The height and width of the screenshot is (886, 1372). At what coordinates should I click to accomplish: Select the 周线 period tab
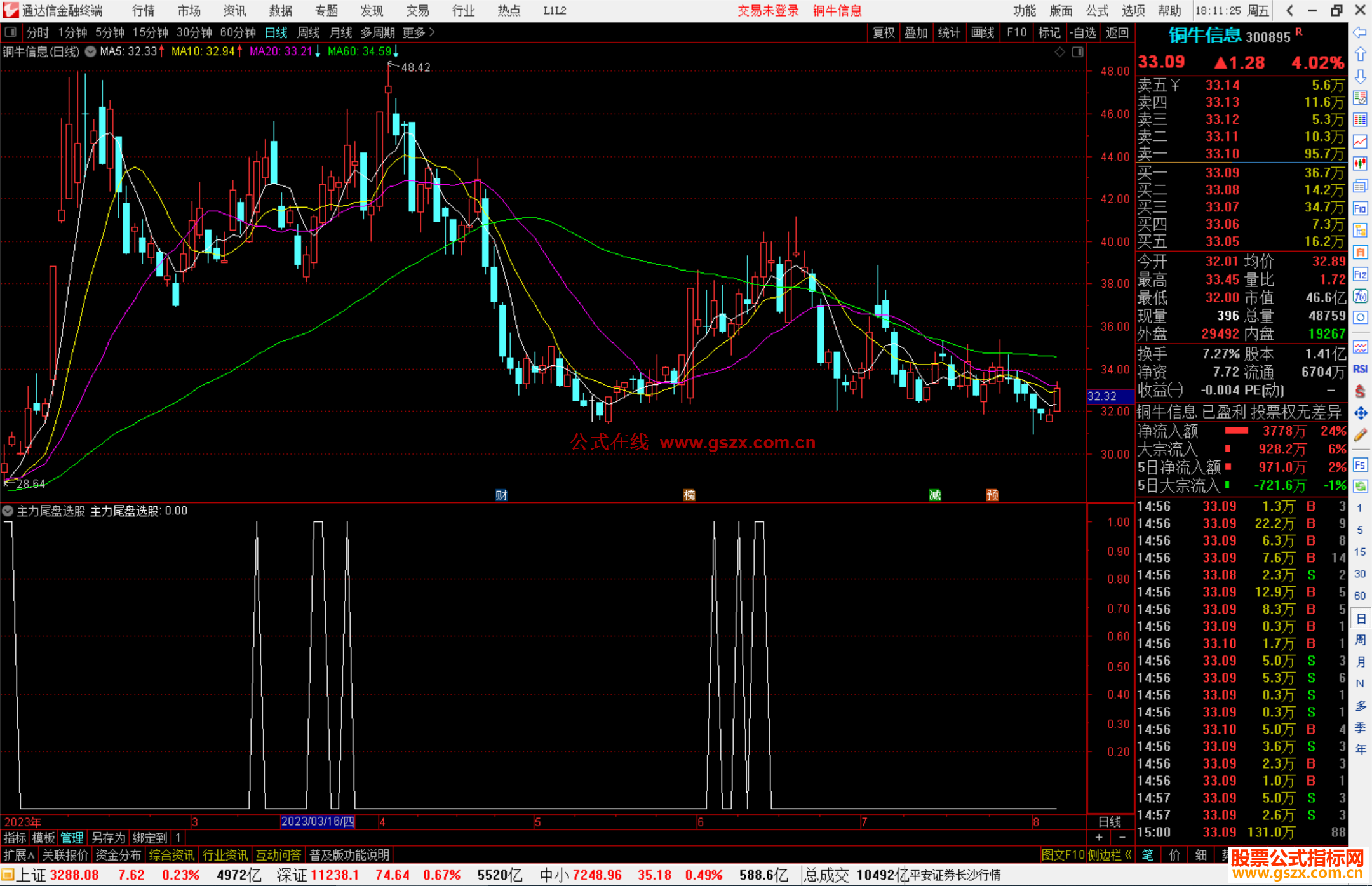point(309,32)
